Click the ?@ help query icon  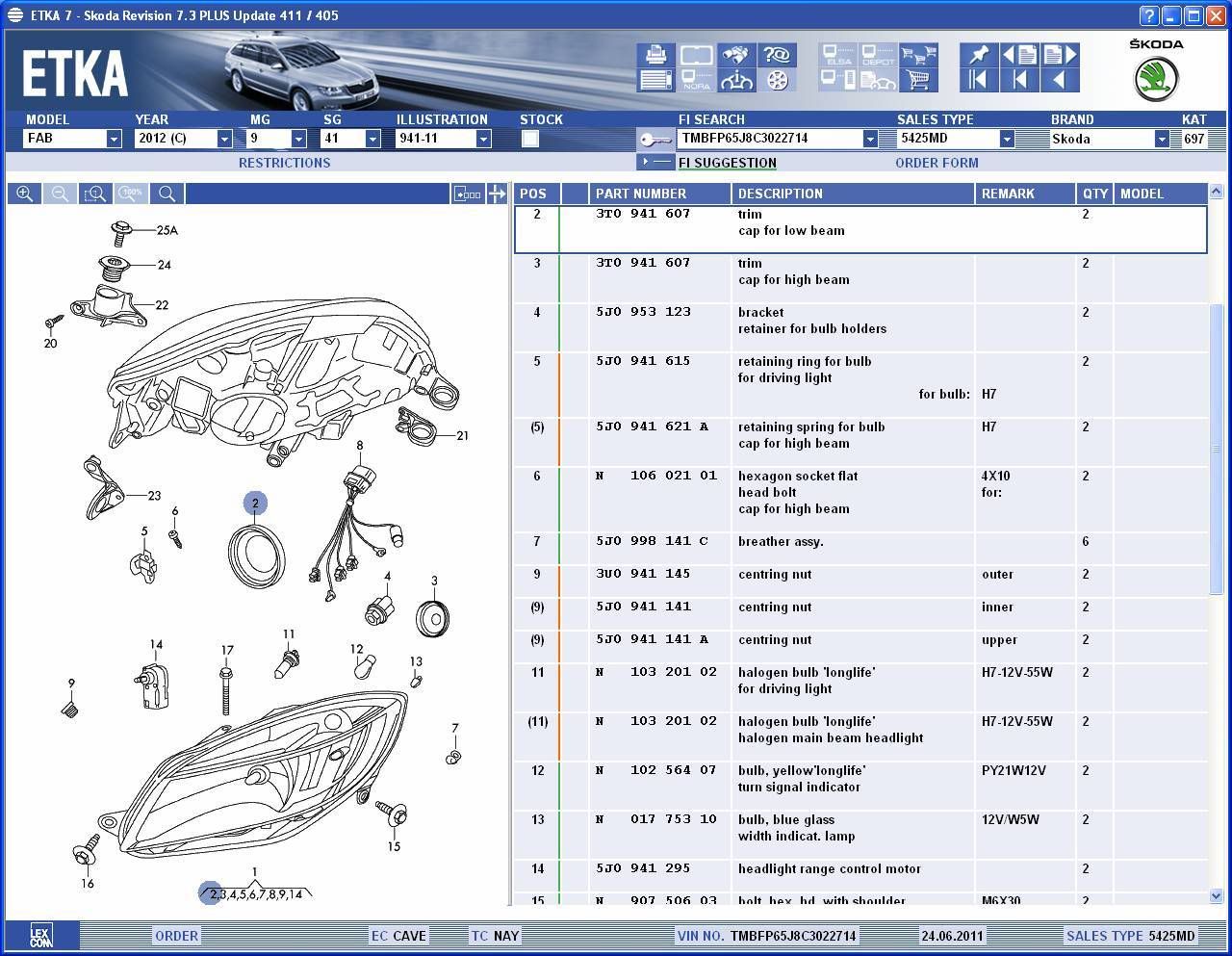(777, 55)
